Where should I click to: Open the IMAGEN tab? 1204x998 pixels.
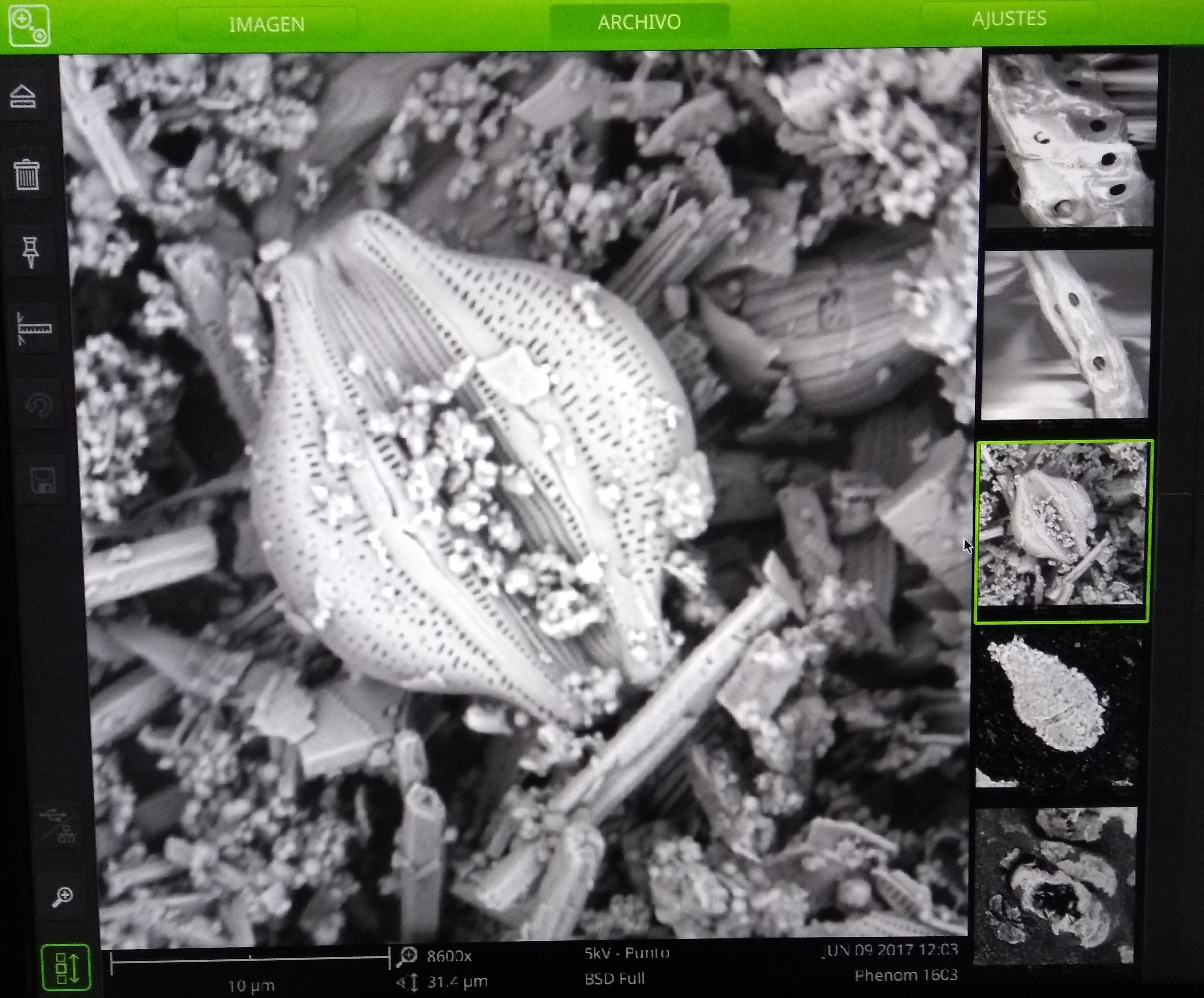click(266, 25)
